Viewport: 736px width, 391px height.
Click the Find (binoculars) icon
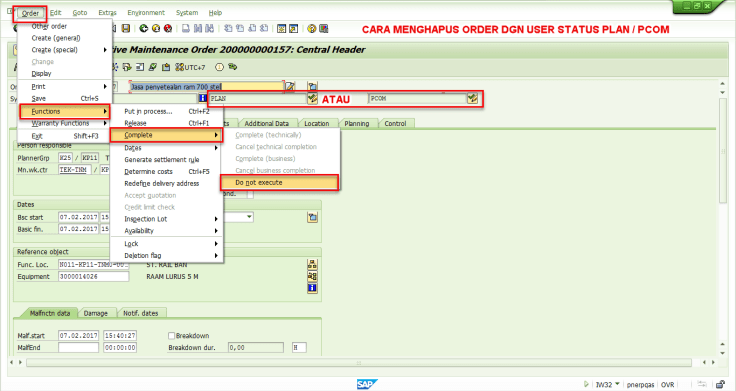pyautogui.click(x=198, y=29)
